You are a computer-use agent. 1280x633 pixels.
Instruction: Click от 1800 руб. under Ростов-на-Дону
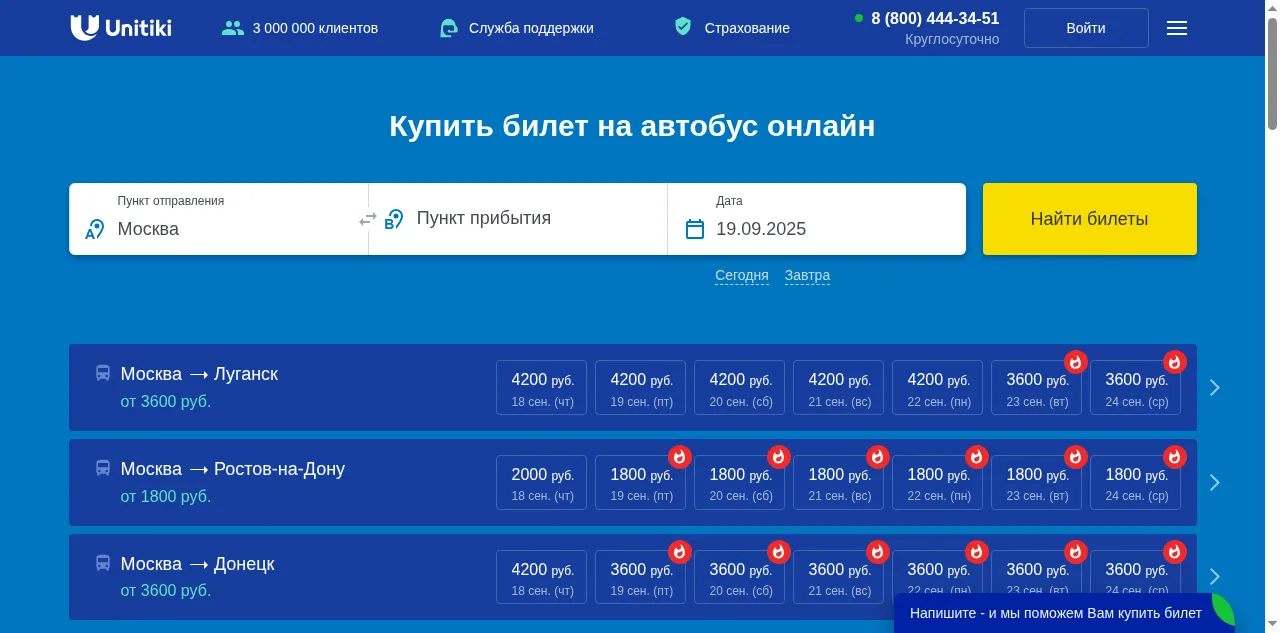(x=166, y=496)
